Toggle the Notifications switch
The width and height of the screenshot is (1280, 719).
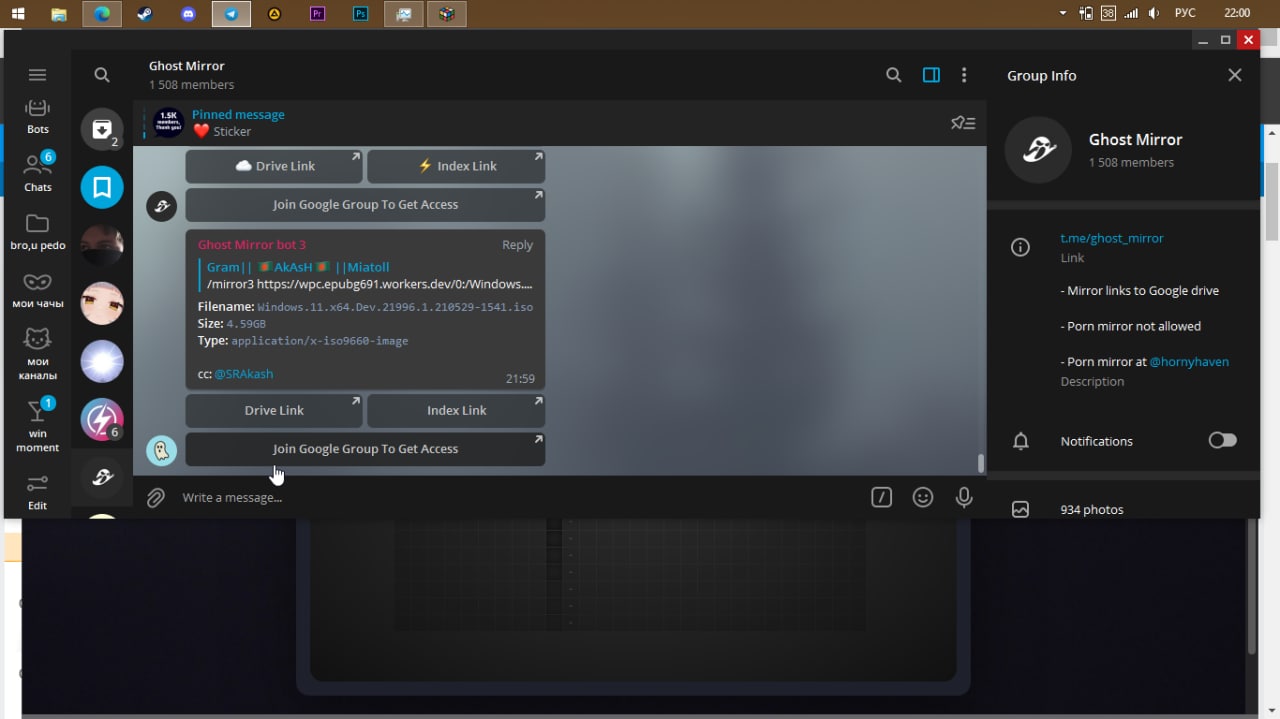(x=1222, y=441)
